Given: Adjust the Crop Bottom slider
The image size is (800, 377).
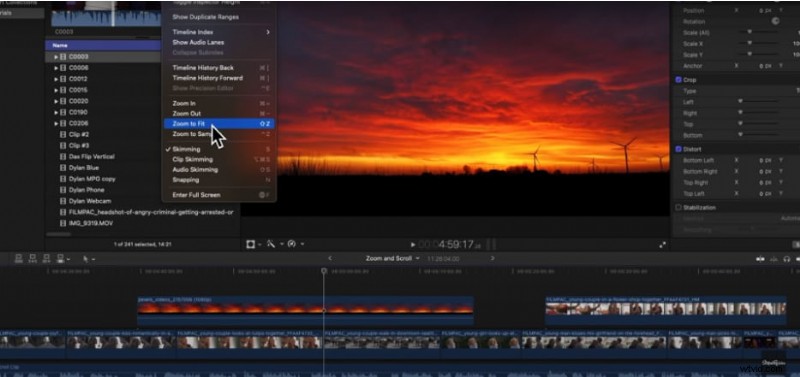Looking at the screenshot, I should click(x=759, y=135).
